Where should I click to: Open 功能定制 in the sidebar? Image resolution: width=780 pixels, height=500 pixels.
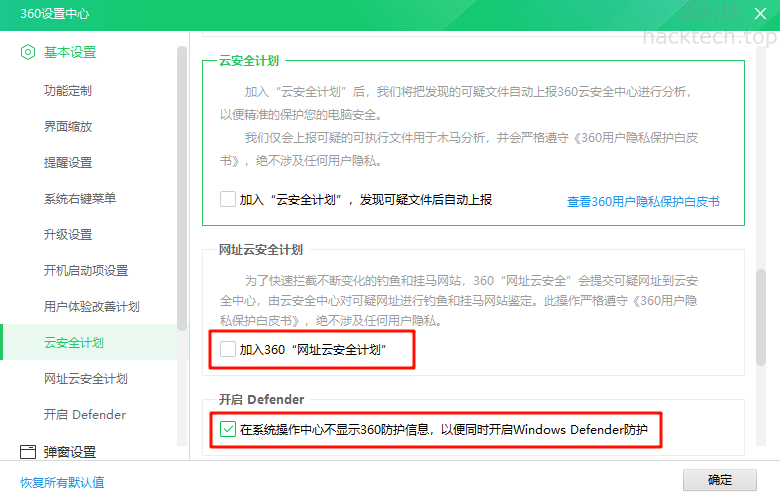[x=68, y=91]
